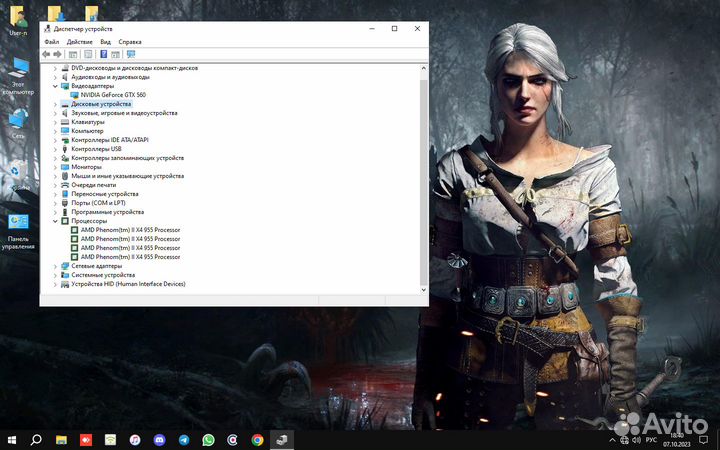The image size is (720, 450).
Task: Open Telegram from the taskbar
Action: [184, 439]
